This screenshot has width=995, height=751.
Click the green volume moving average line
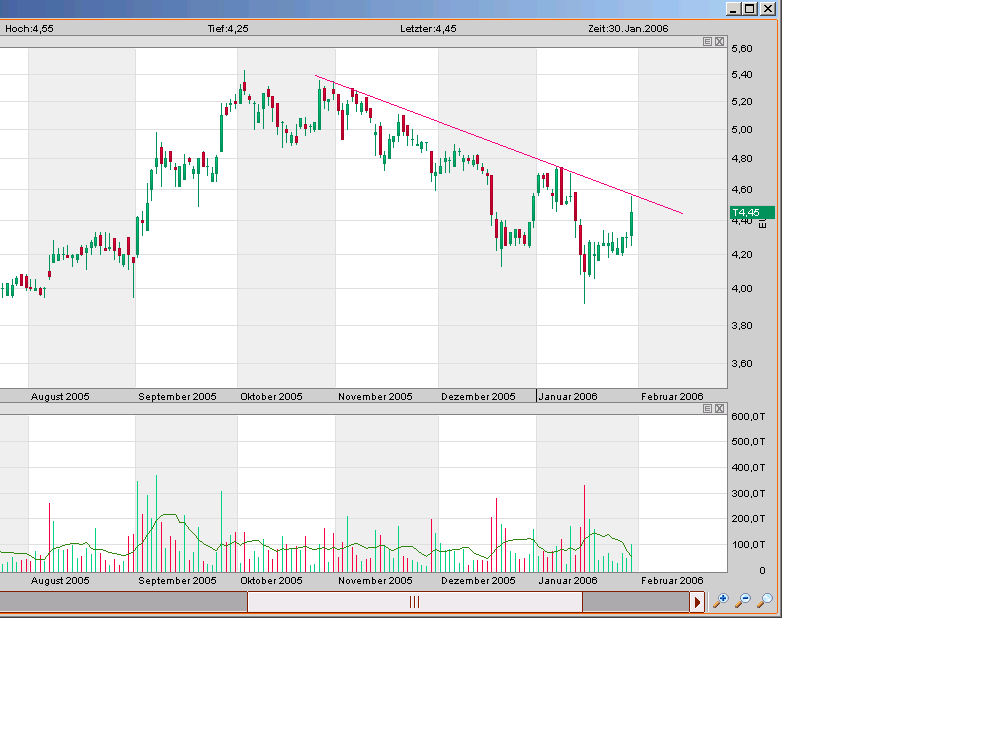point(317,547)
